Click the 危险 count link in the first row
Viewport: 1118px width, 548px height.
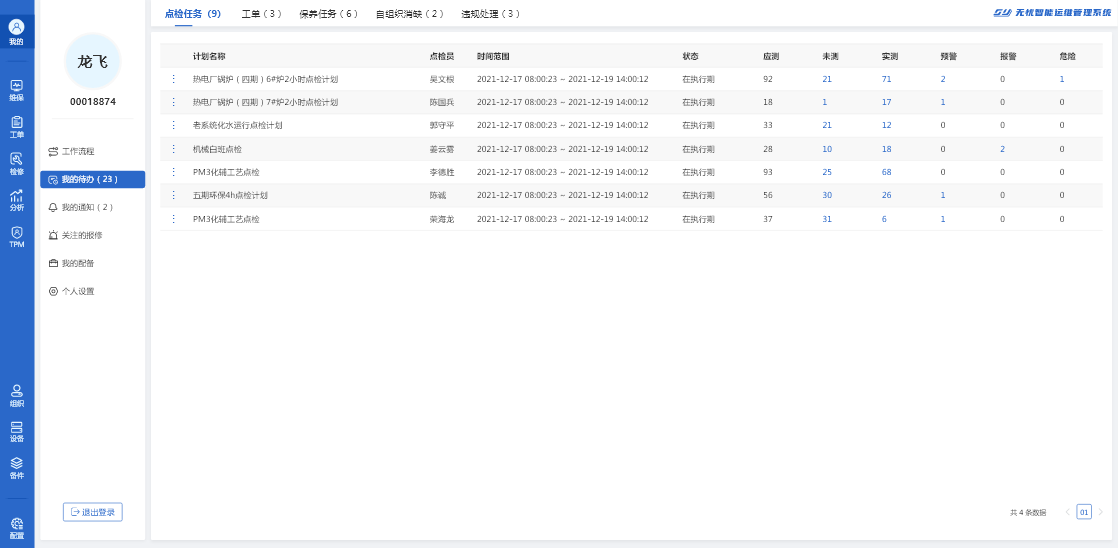click(x=1061, y=79)
